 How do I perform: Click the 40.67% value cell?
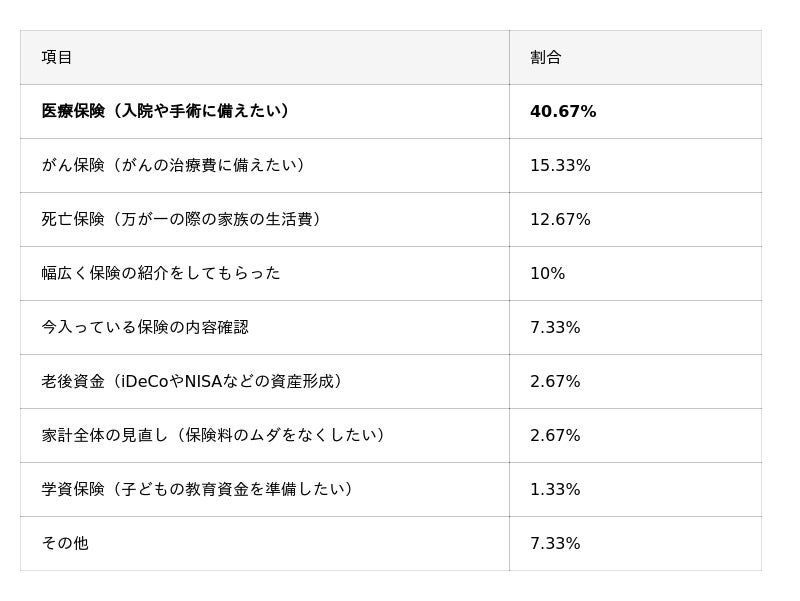click(x=563, y=111)
